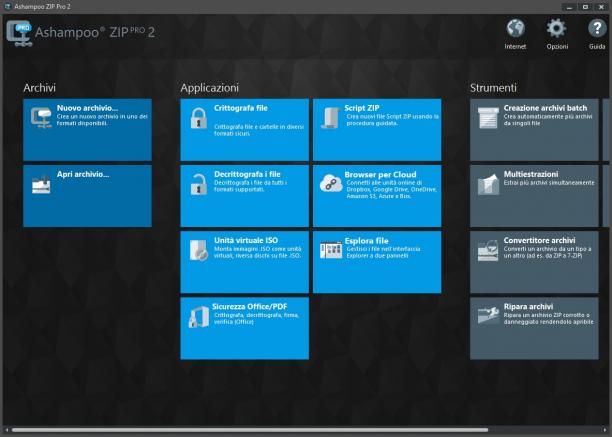This screenshot has width=612, height=437.
Task: Click the Apri archivio folder icon
Action: pyautogui.click(x=41, y=184)
